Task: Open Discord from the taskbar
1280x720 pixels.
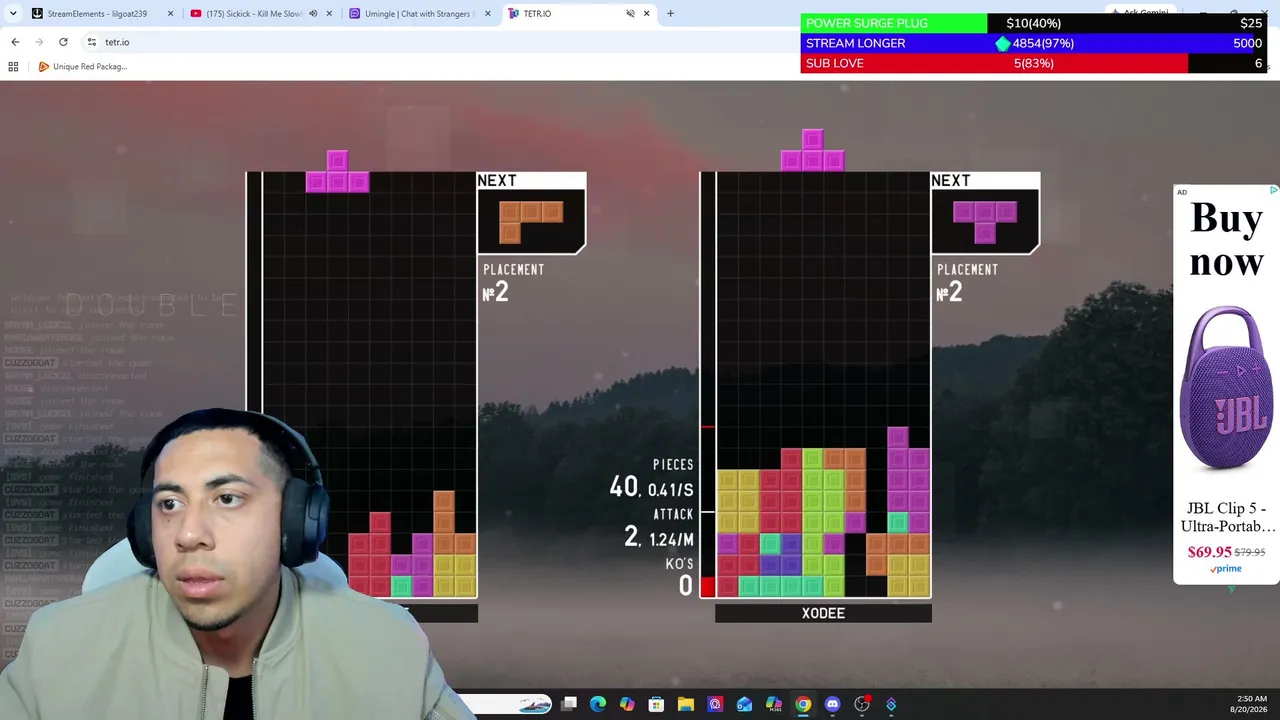Action: pos(832,704)
